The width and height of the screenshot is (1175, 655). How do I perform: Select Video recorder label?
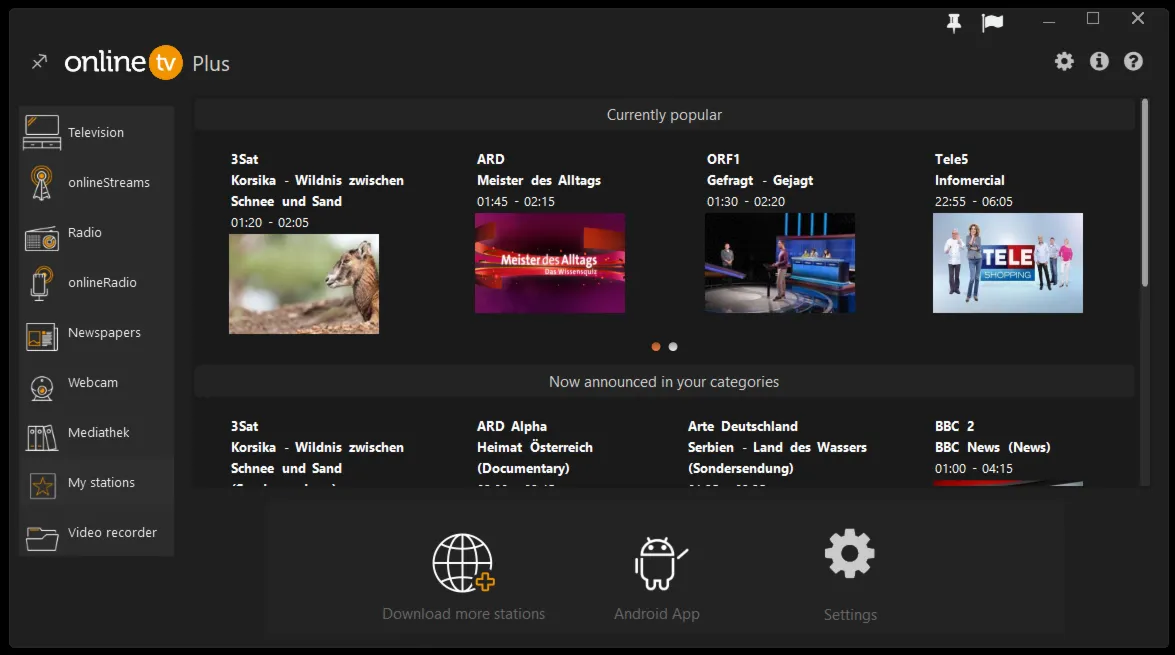point(112,533)
